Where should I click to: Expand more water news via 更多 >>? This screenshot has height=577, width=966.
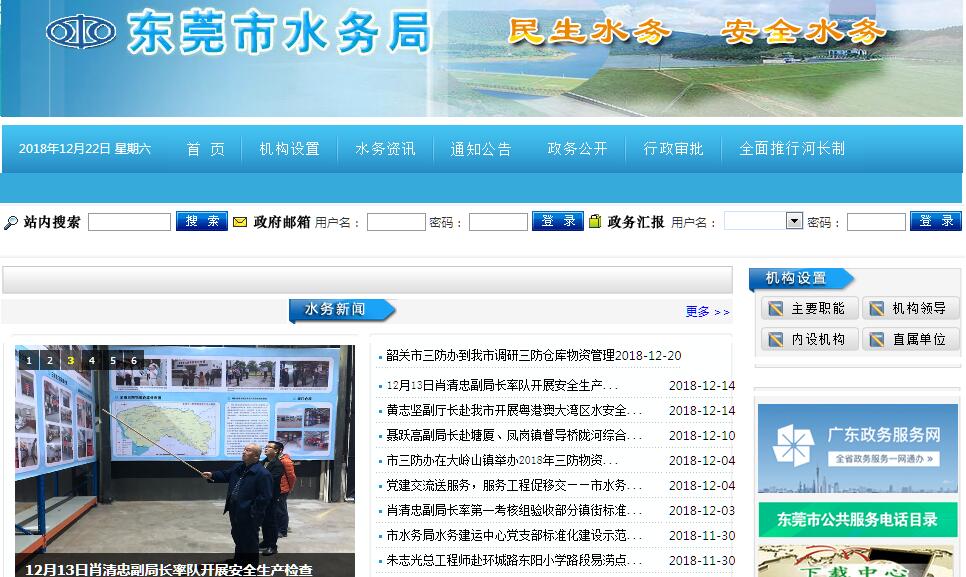point(707,312)
